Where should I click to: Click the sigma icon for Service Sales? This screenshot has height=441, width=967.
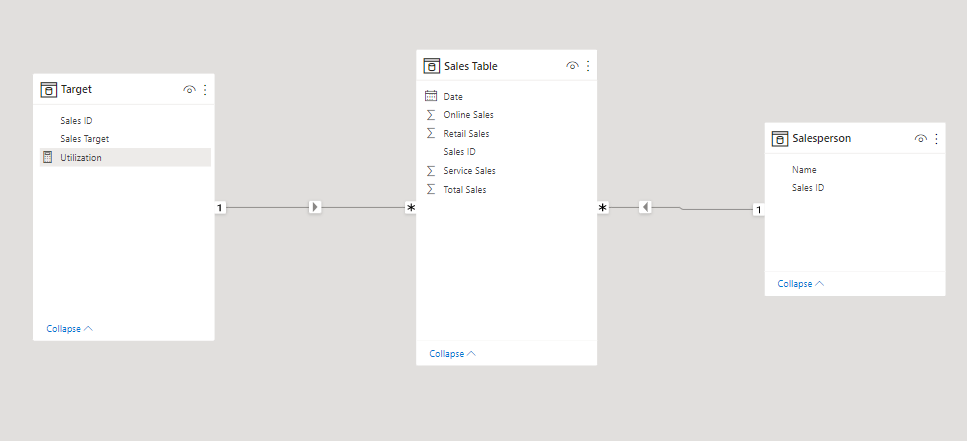(x=430, y=171)
